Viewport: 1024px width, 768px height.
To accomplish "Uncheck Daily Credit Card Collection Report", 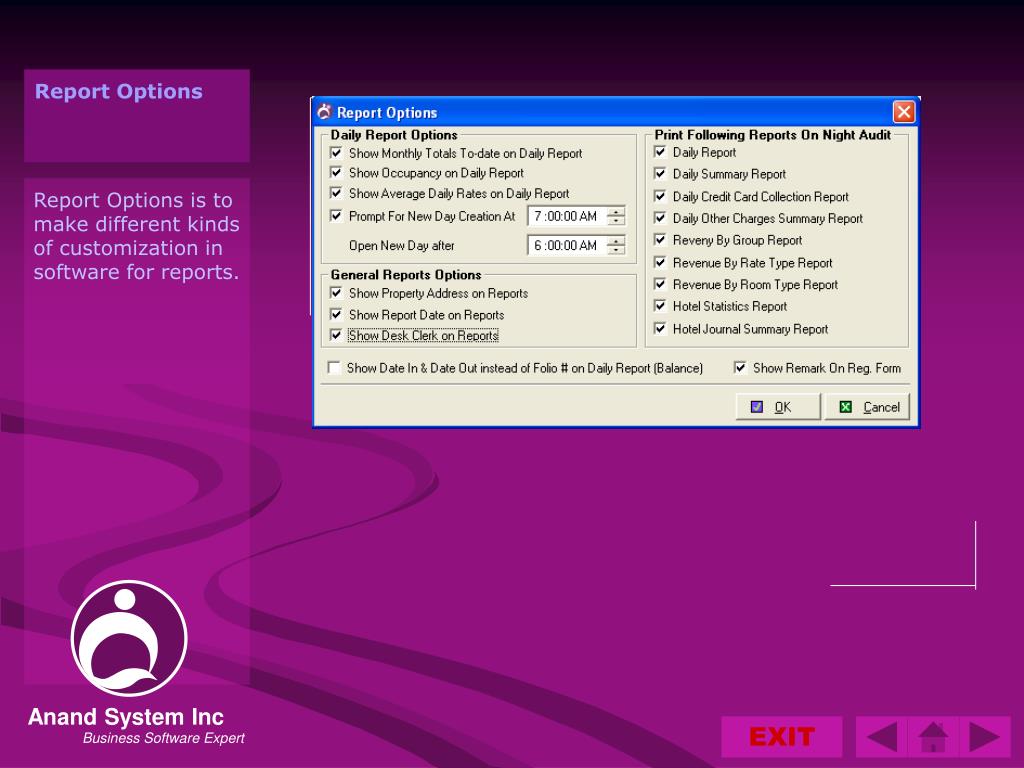I will click(660, 196).
